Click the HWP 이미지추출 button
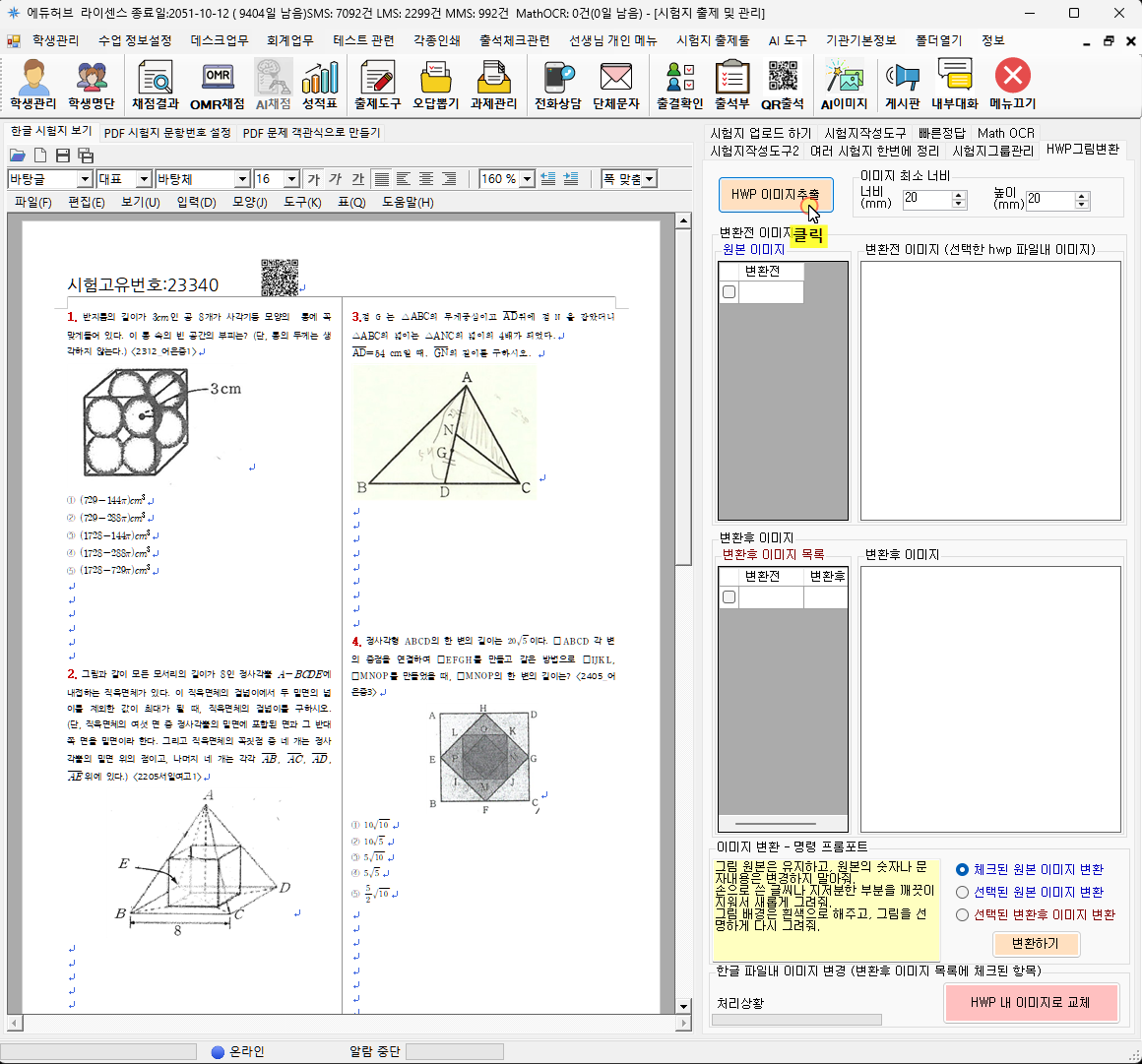1142x1064 pixels. coord(775,195)
